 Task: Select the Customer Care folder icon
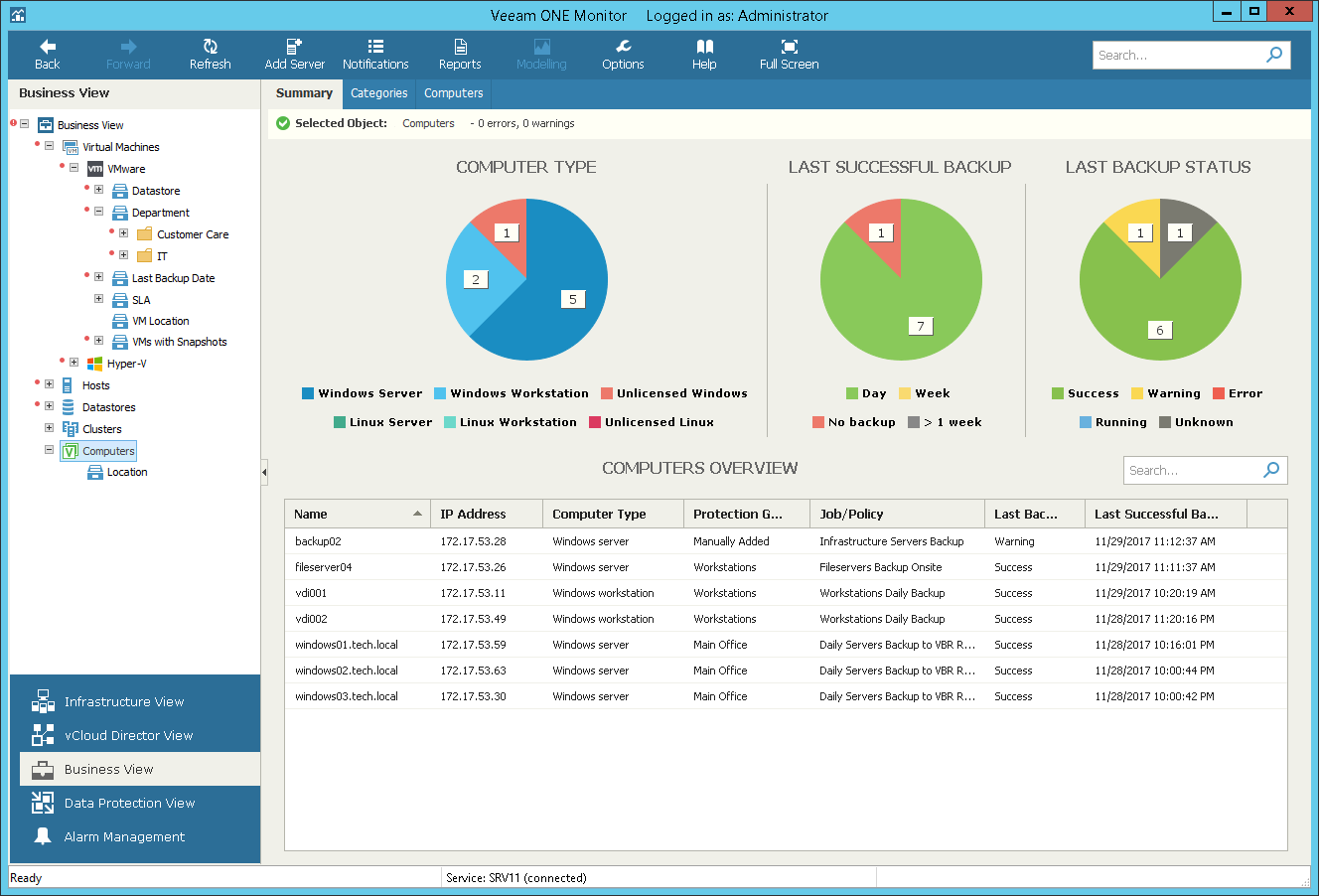(x=145, y=234)
